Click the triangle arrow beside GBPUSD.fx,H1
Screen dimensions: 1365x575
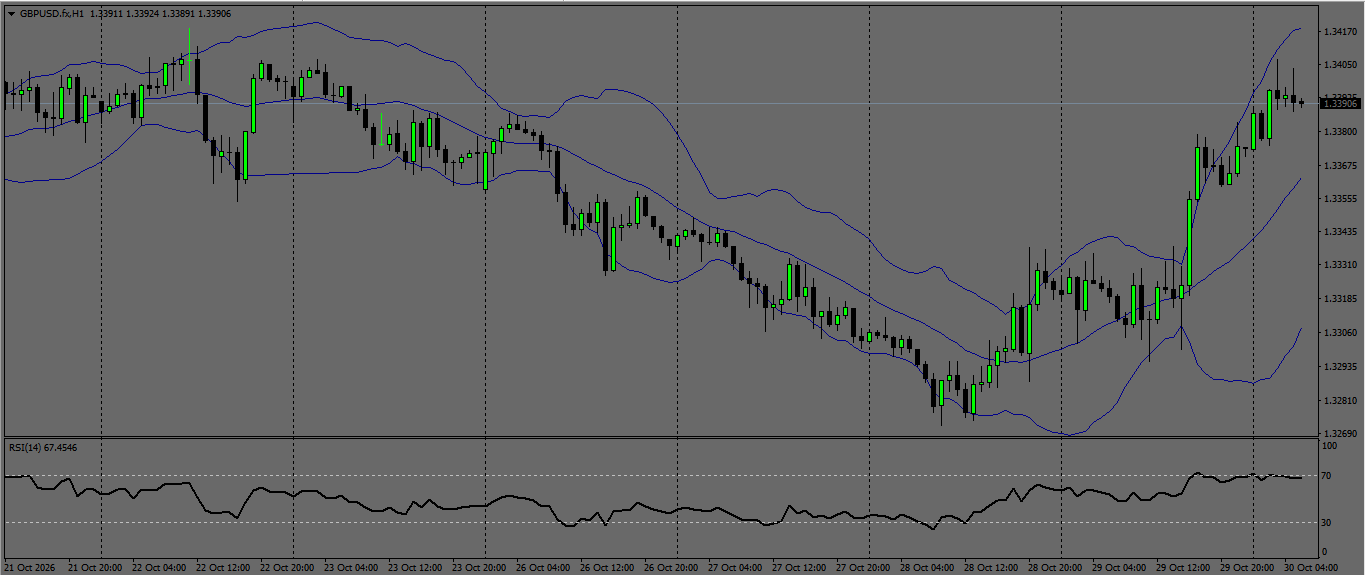11,14
